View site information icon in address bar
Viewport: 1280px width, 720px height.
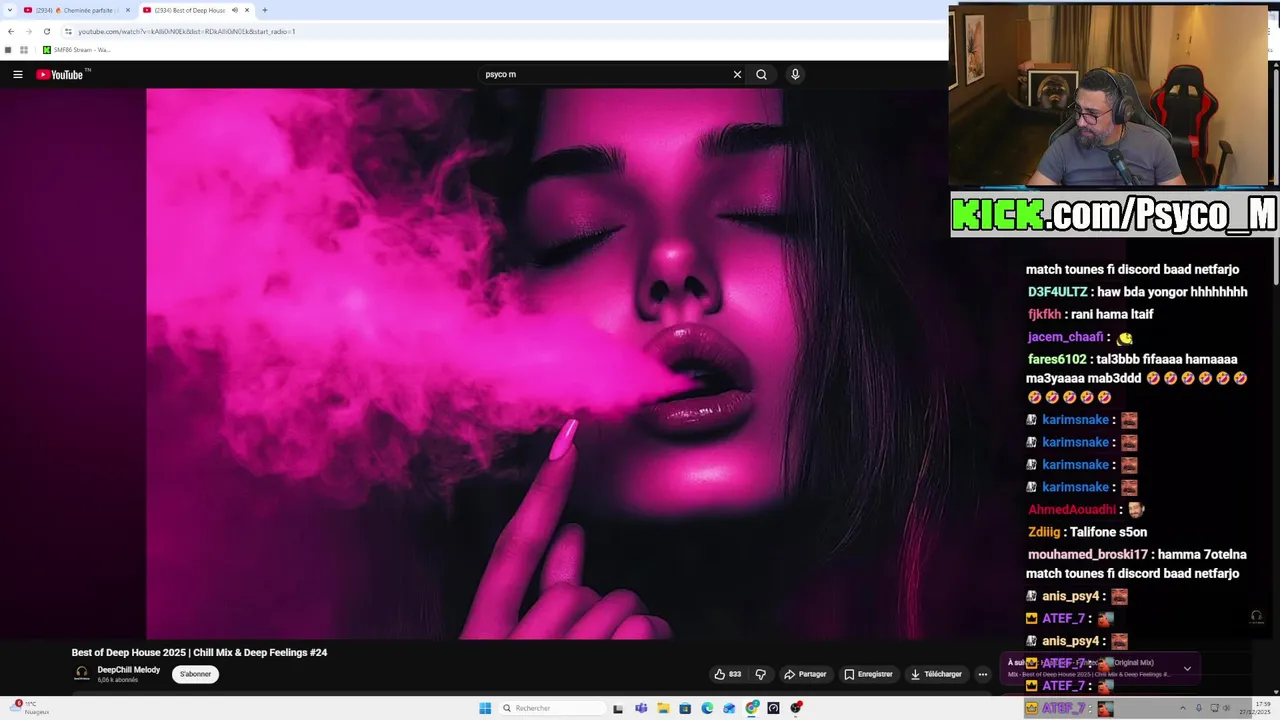pyautogui.click(x=68, y=31)
